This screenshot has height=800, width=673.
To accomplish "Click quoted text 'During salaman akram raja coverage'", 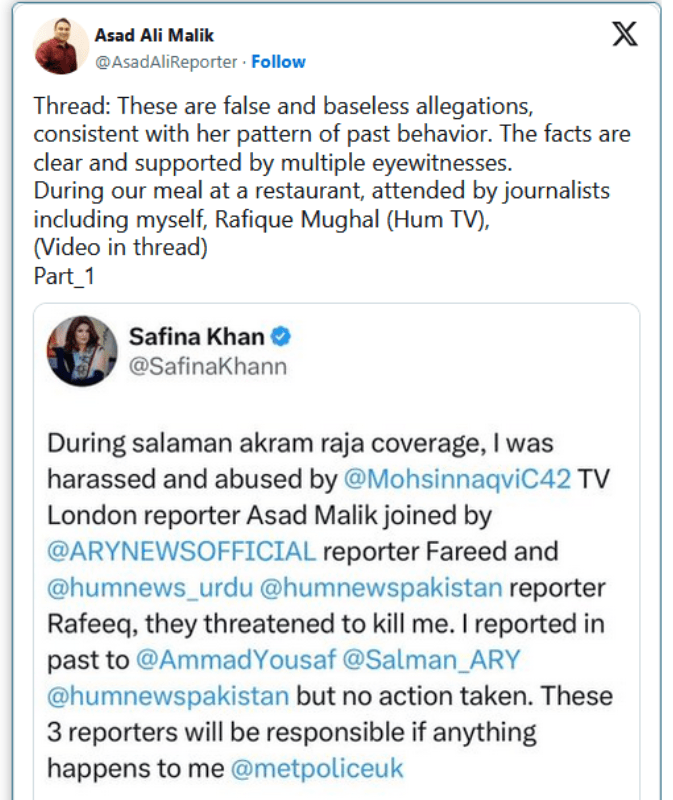I will coord(299,443).
